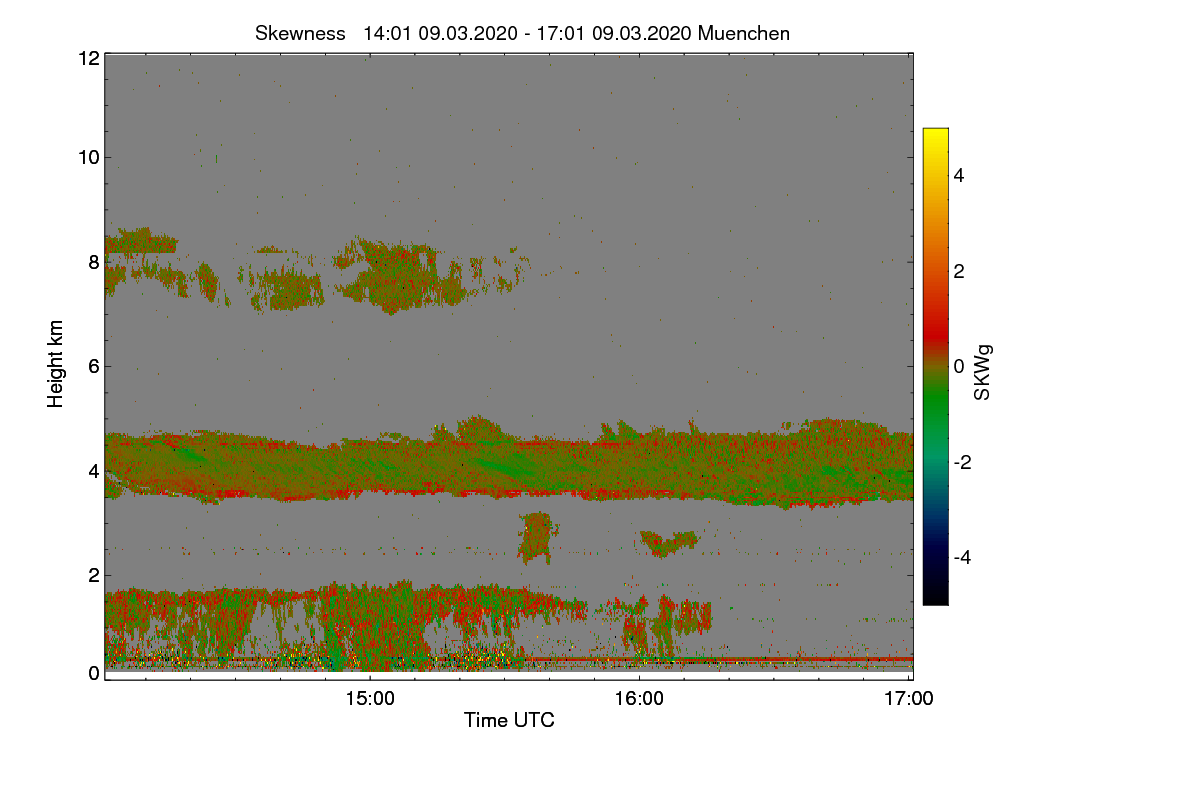Click the colorbar tick label '-4'

coord(964,557)
